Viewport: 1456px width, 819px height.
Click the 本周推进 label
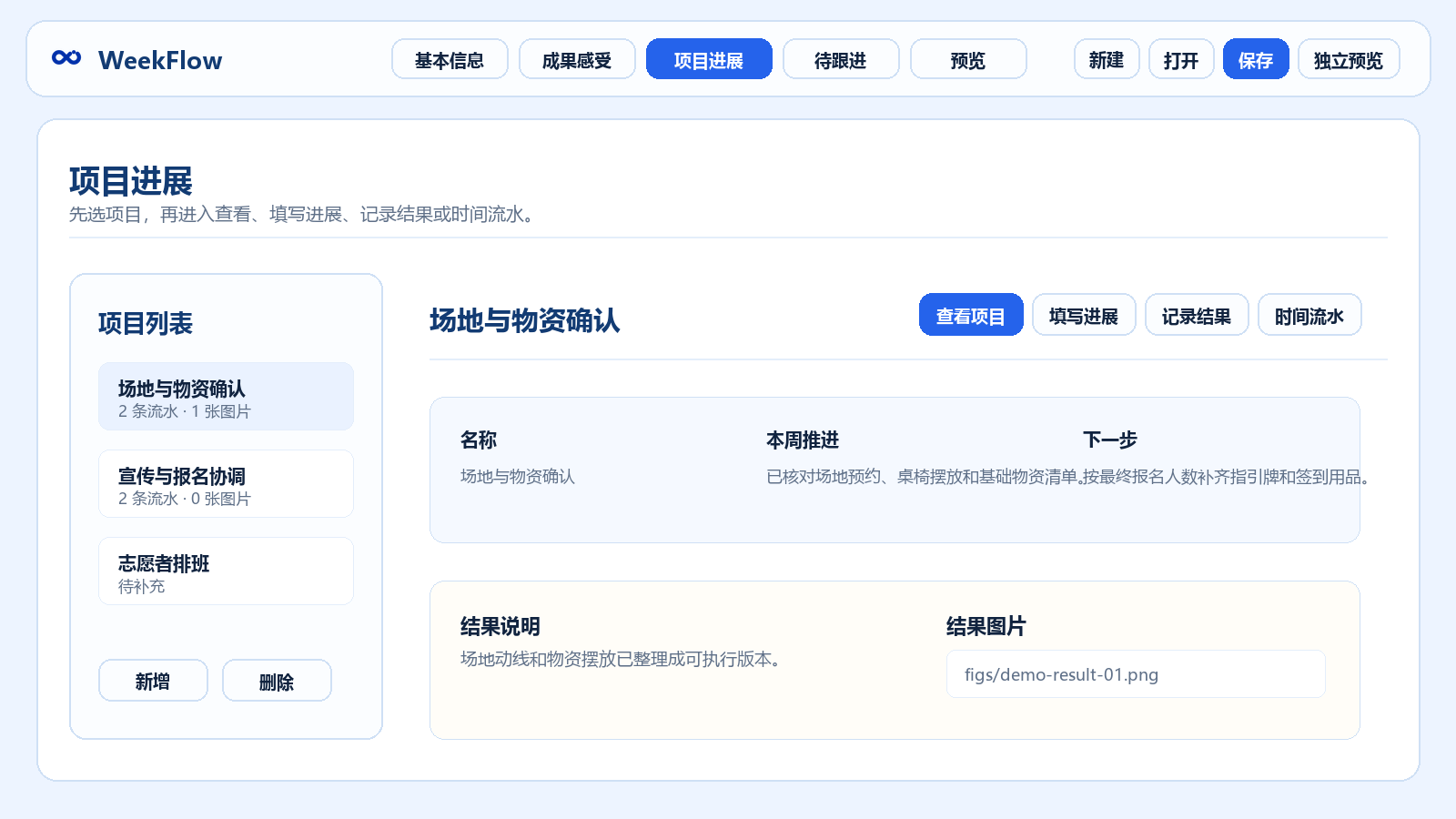click(x=803, y=440)
